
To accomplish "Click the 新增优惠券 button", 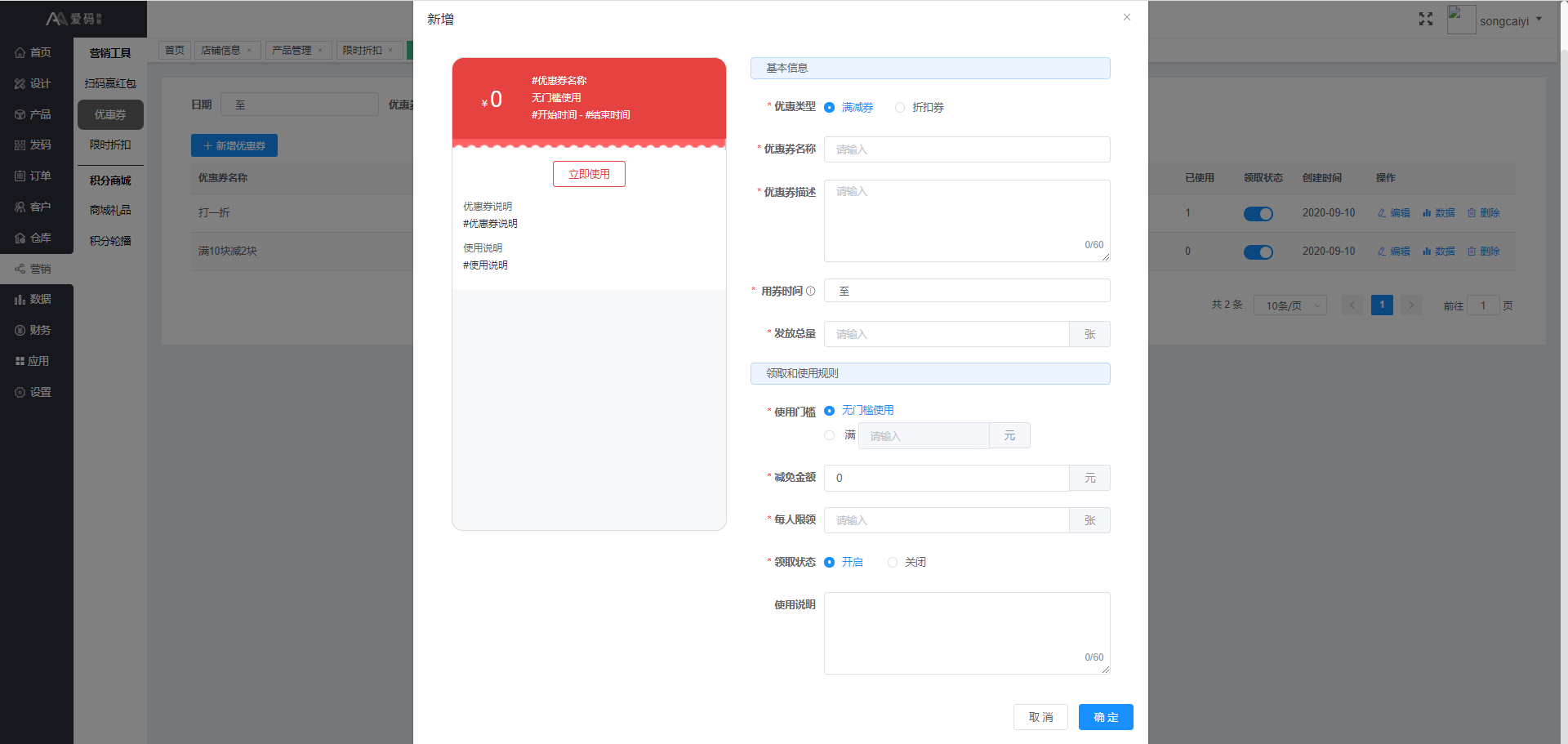I will [234, 145].
